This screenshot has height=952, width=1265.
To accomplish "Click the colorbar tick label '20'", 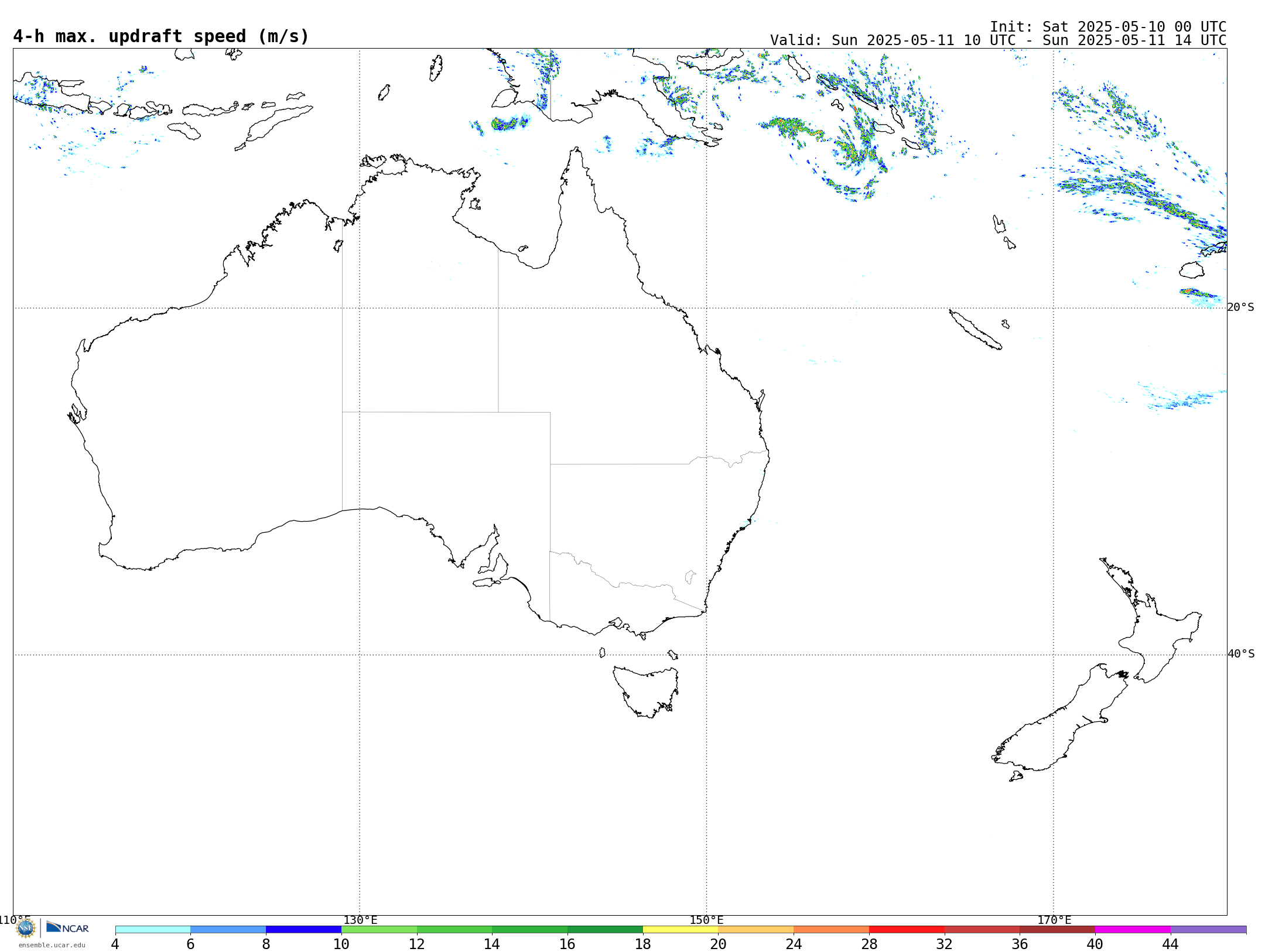I will coord(719,944).
